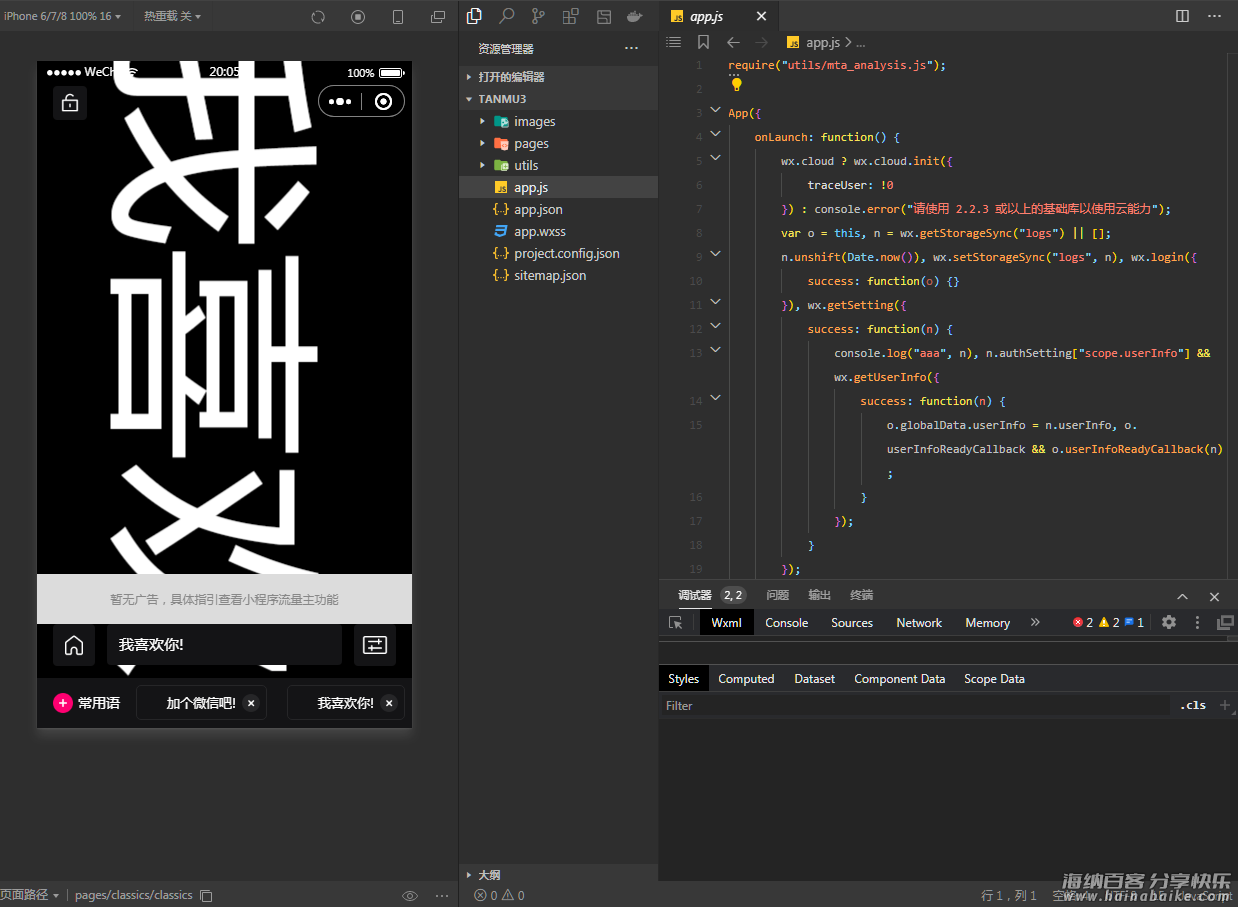Image resolution: width=1238 pixels, height=907 pixels.
Task: Click the styles Filter input field
Action: 914,705
